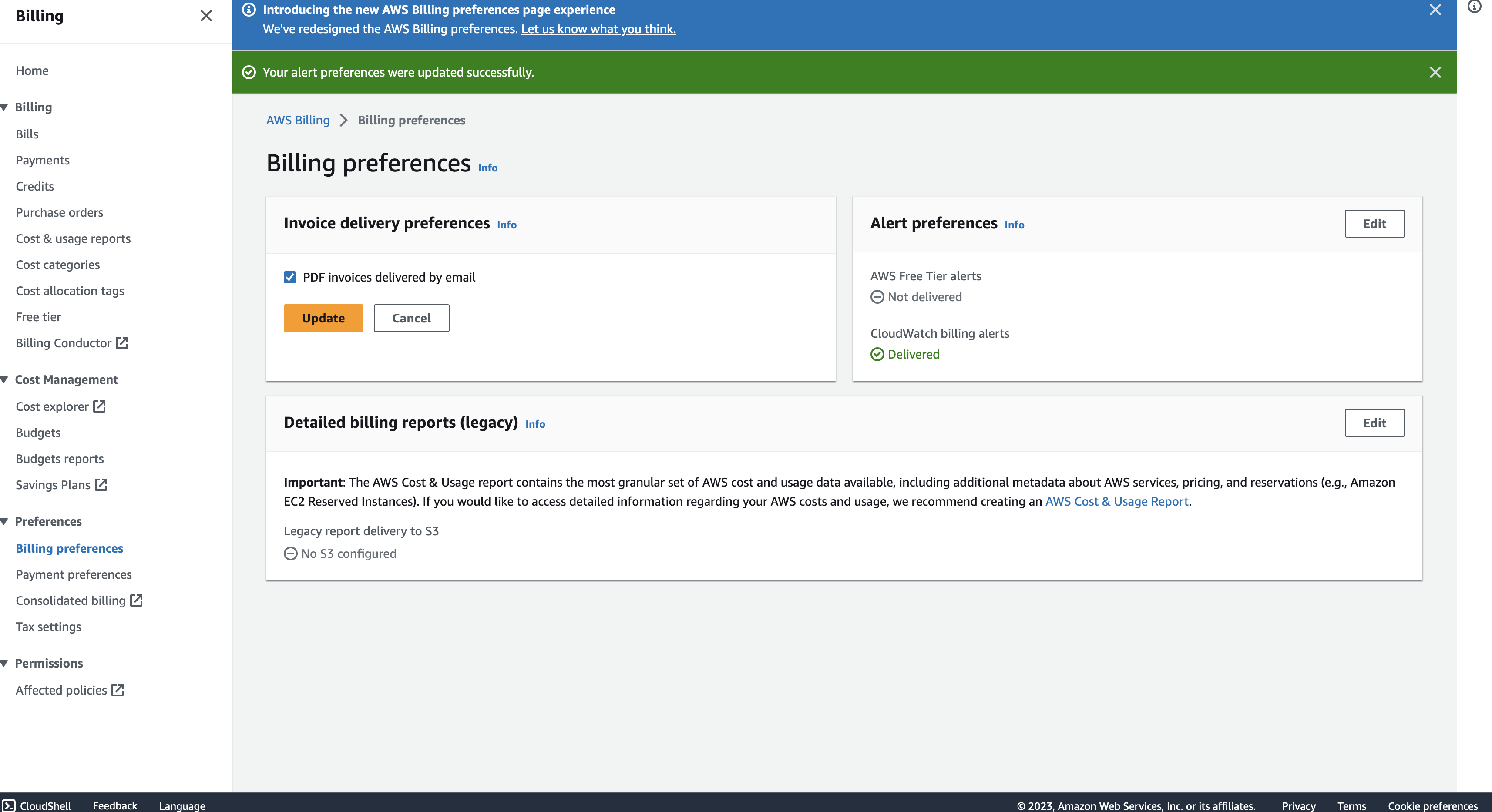
Task: Open Payment preferences in sidebar
Action: pos(74,574)
